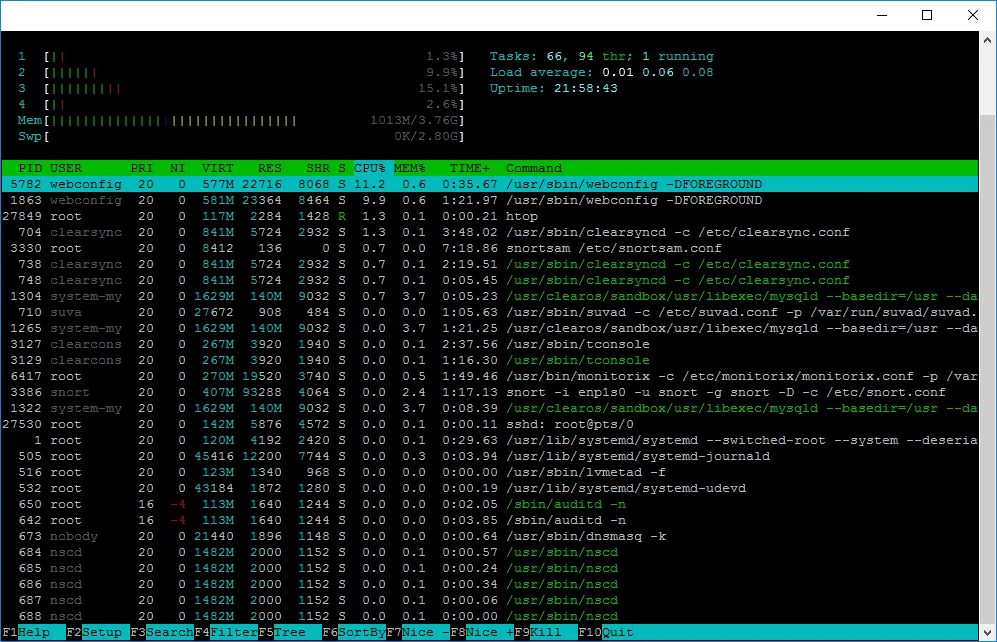997x642 pixels.
Task: Select the suvad process row PID 710
Action: [490, 312]
